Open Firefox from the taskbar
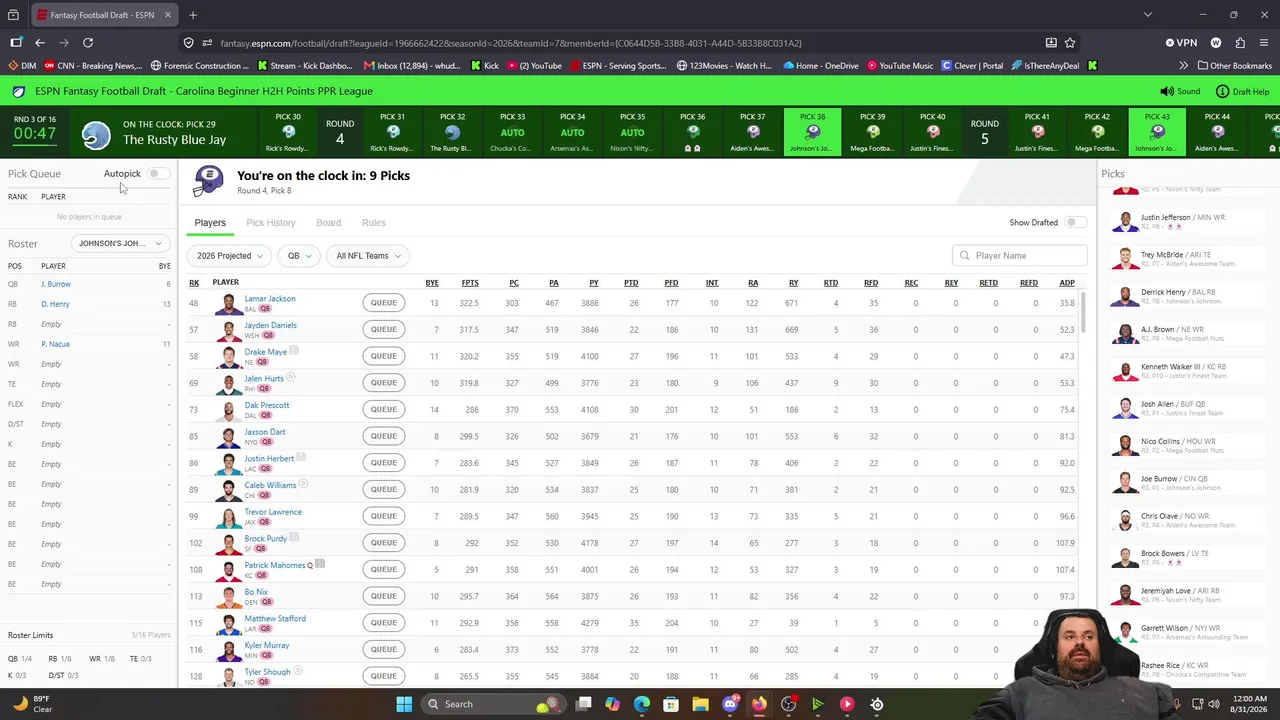The width and height of the screenshot is (1280, 720). [x=759, y=704]
